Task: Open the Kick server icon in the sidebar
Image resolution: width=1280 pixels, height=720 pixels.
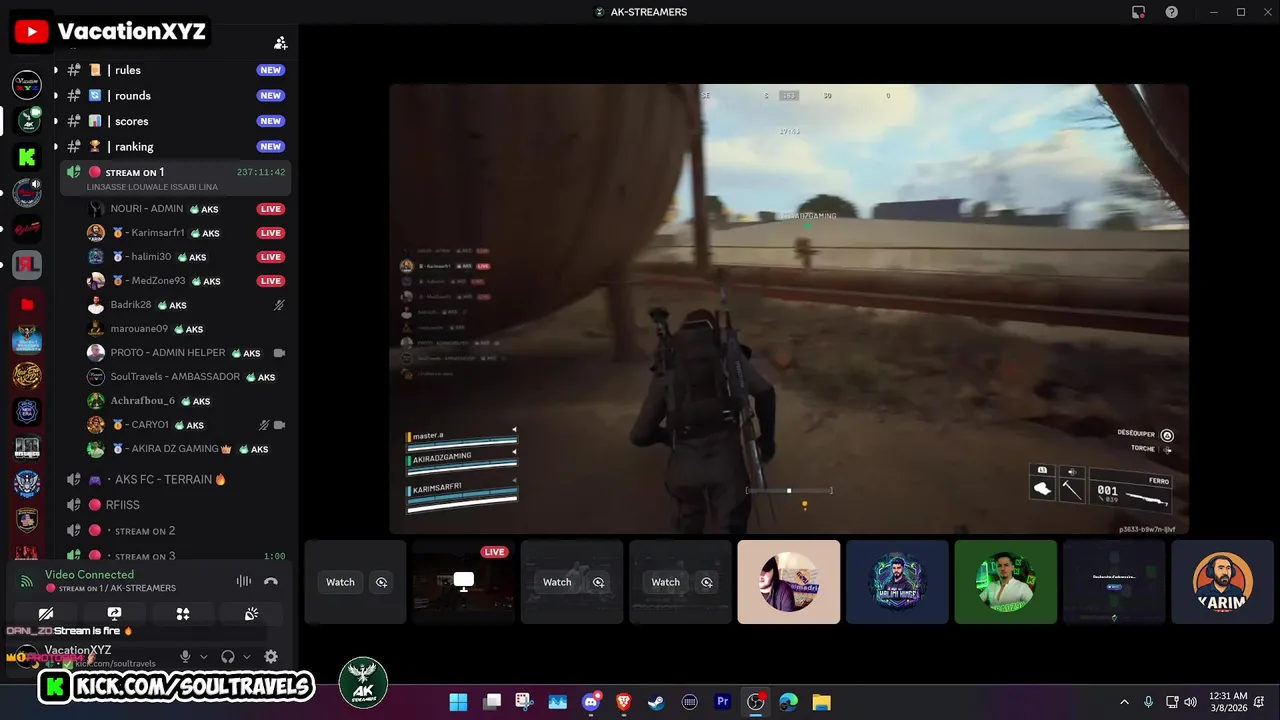Action: coord(27,157)
